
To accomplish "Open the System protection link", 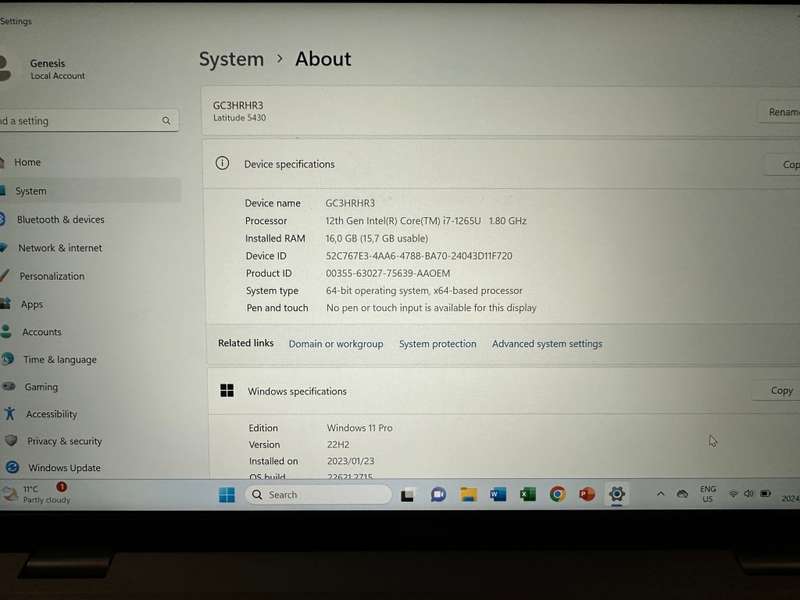I will [437, 344].
